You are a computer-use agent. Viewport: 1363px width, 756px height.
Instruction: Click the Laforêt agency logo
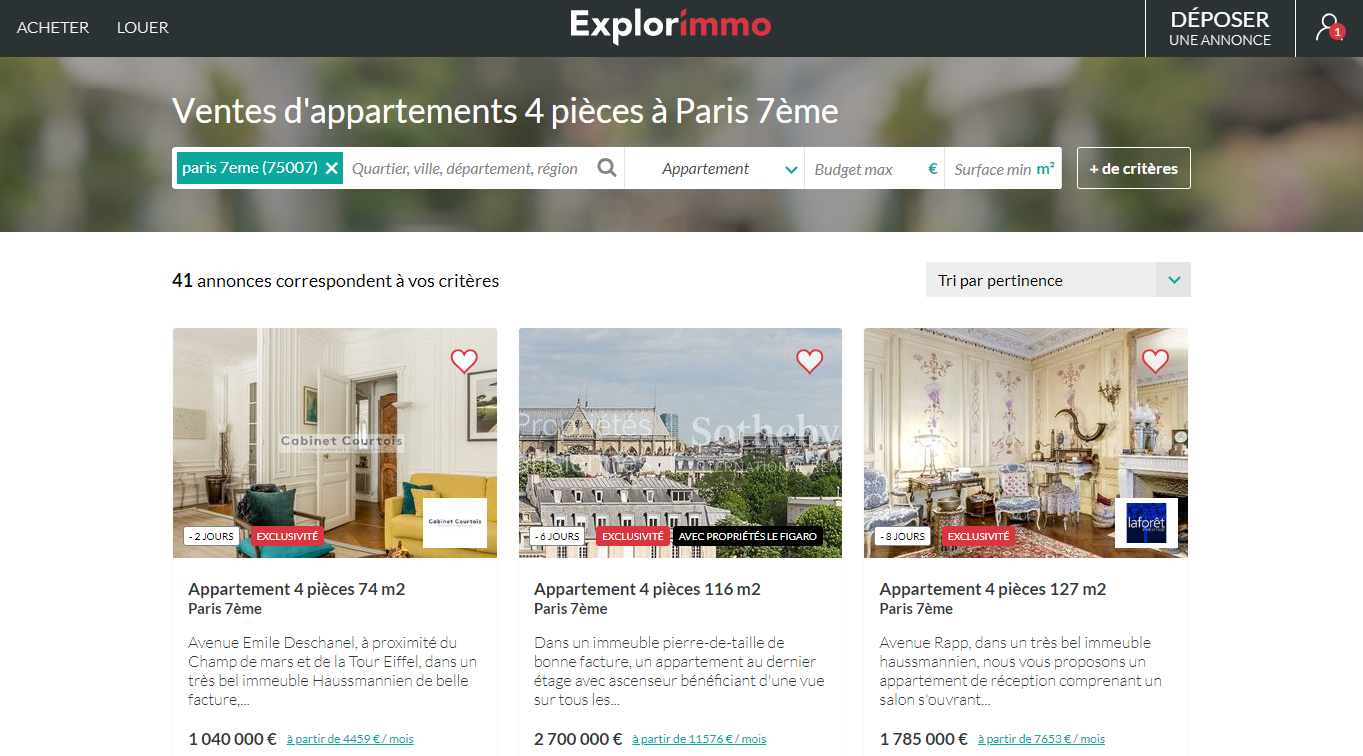point(1146,523)
